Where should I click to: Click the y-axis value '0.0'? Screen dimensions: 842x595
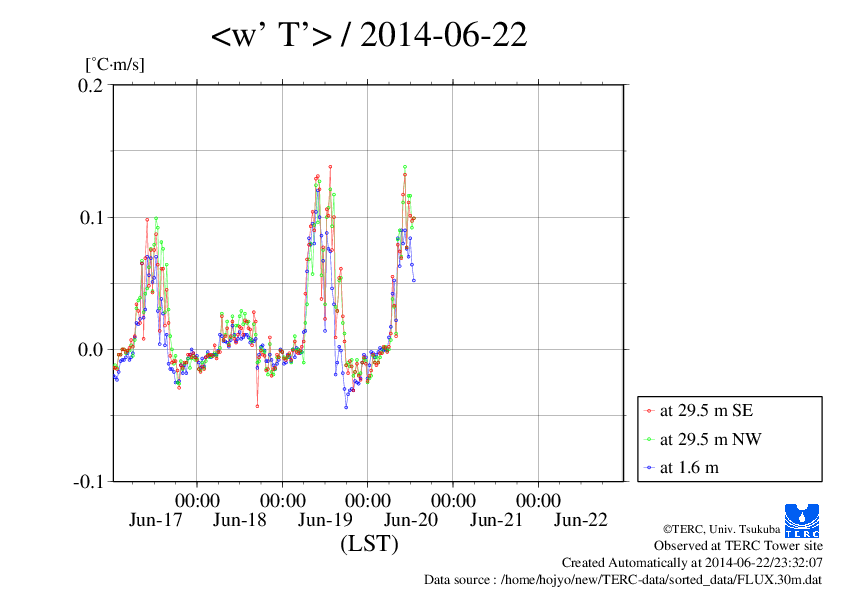[90, 350]
